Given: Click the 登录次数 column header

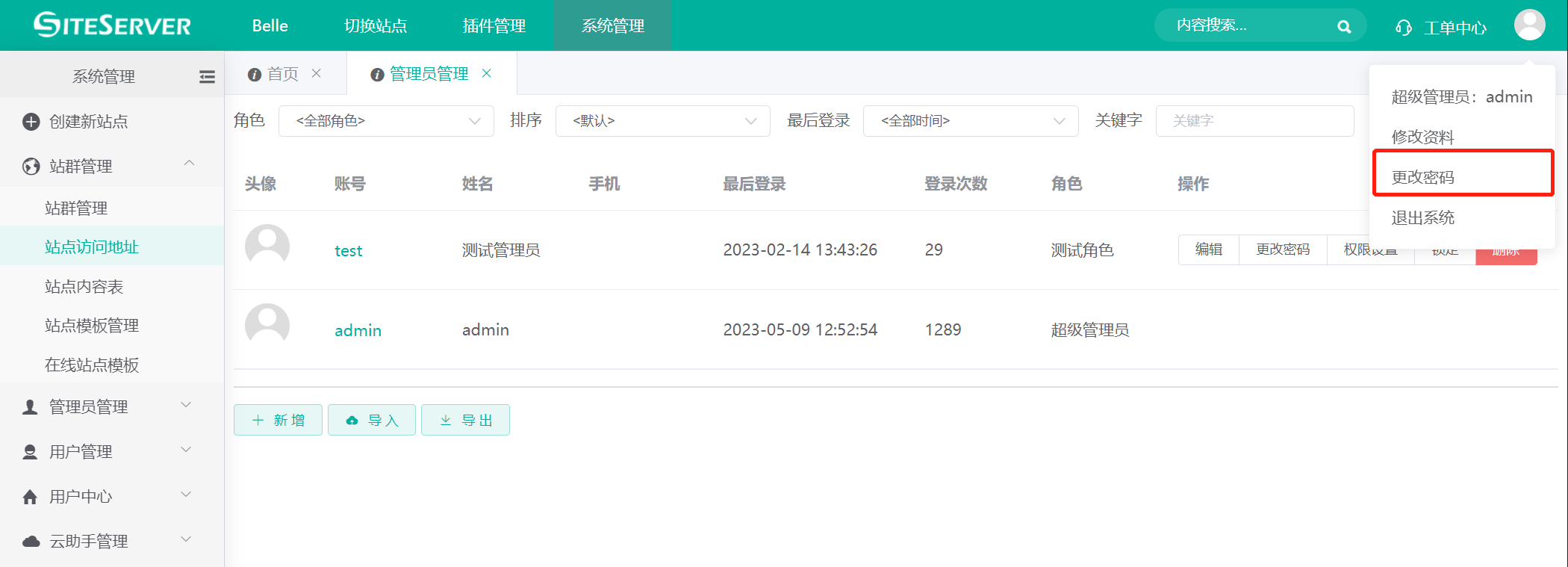Looking at the screenshot, I should pyautogui.click(x=956, y=184).
